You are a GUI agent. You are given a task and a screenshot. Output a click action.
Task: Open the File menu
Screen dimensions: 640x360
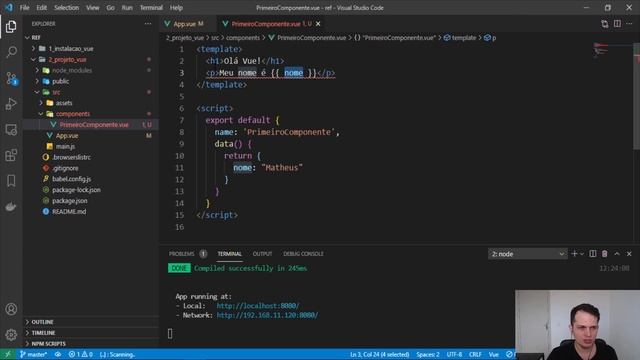24,7
